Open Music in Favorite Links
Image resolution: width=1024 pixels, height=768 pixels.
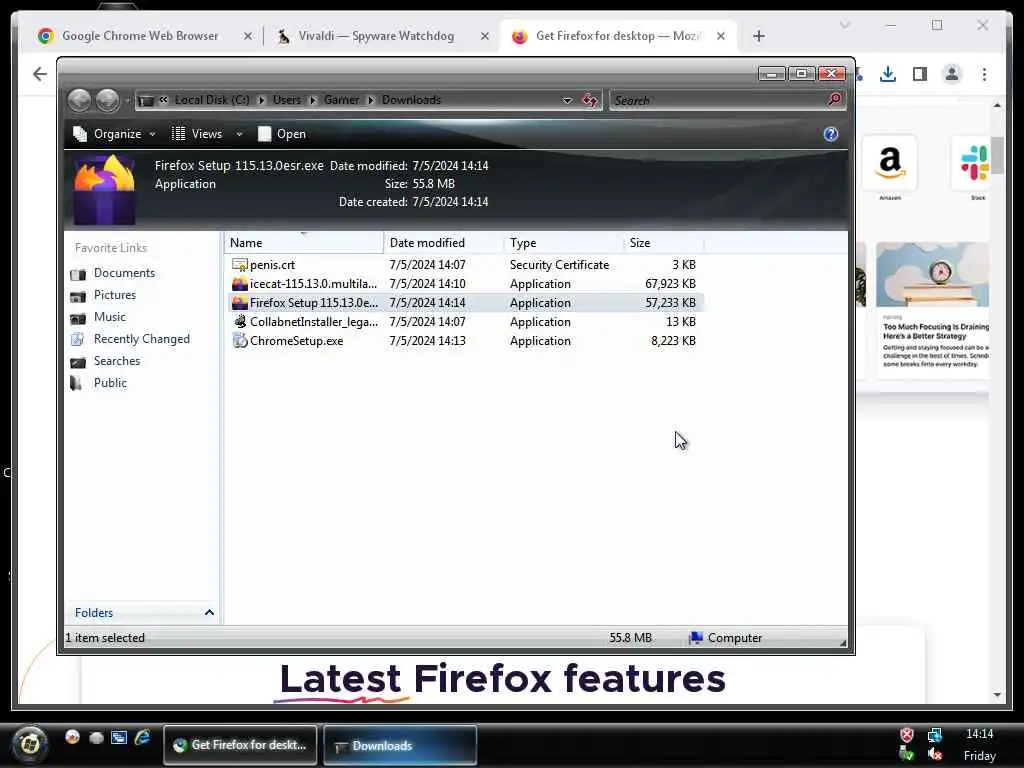[x=110, y=317]
